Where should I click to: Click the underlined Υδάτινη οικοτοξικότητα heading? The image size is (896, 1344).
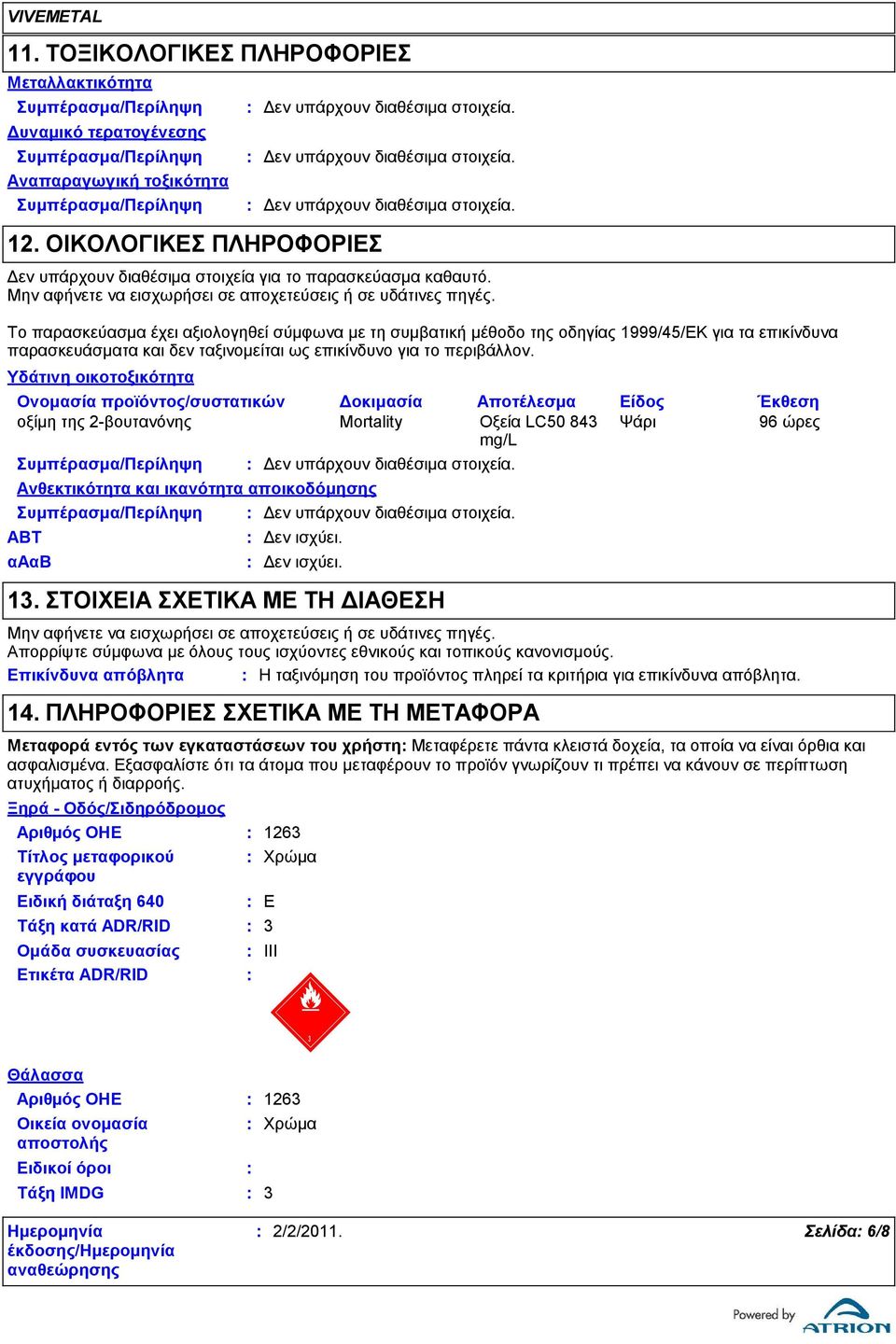tap(101, 377)
